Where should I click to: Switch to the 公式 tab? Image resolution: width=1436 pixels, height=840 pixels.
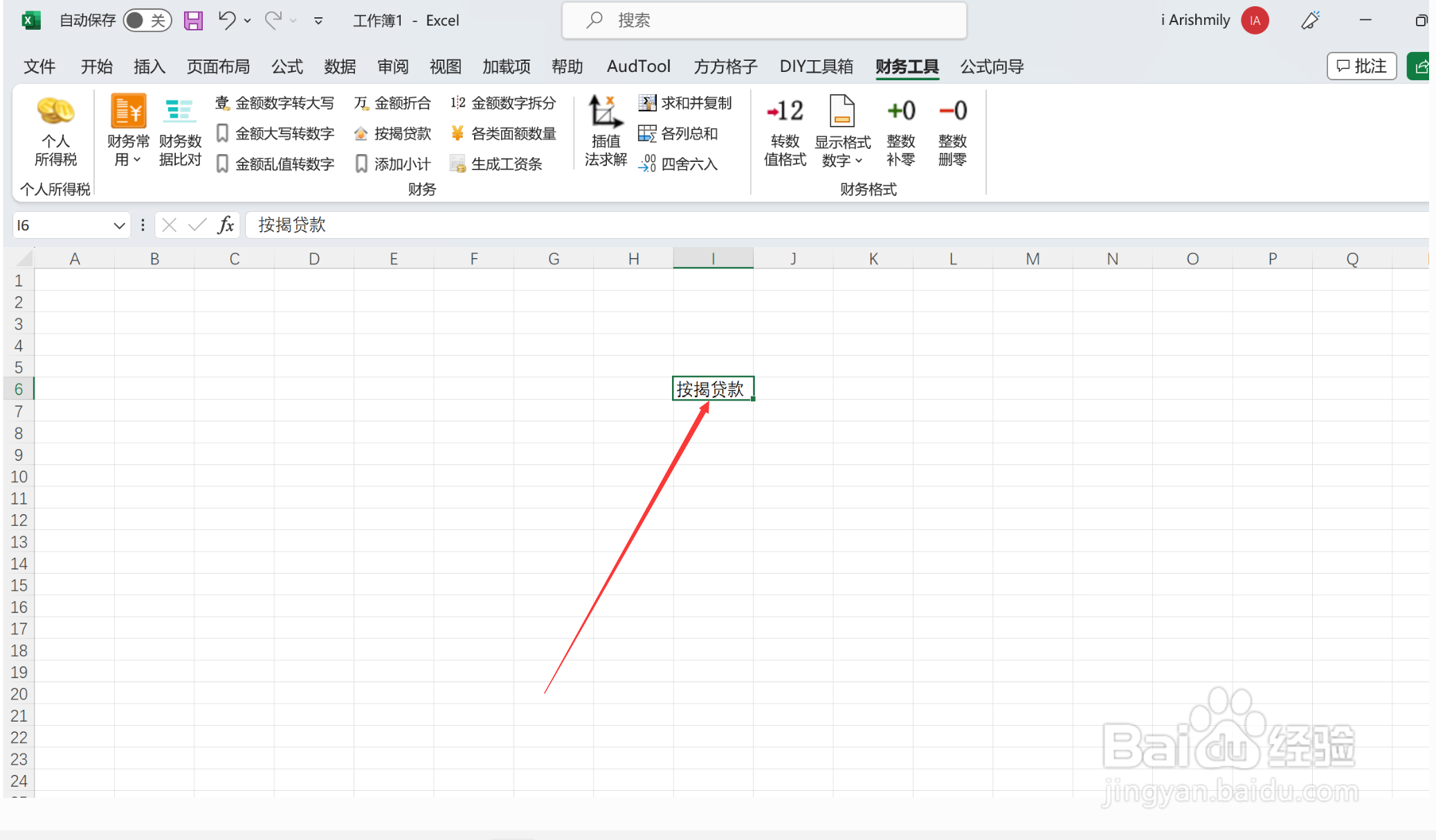point(287,66)
